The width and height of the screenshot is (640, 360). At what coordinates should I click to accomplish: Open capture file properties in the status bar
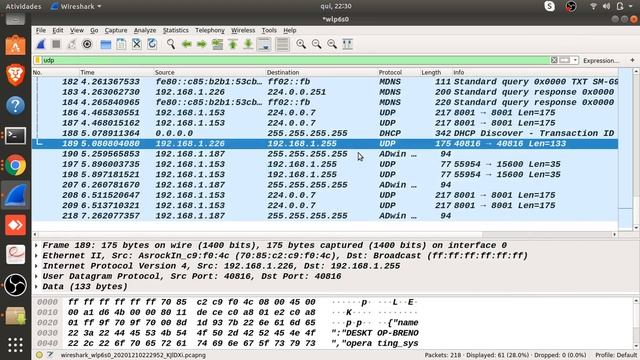click(x=50, y=355)
